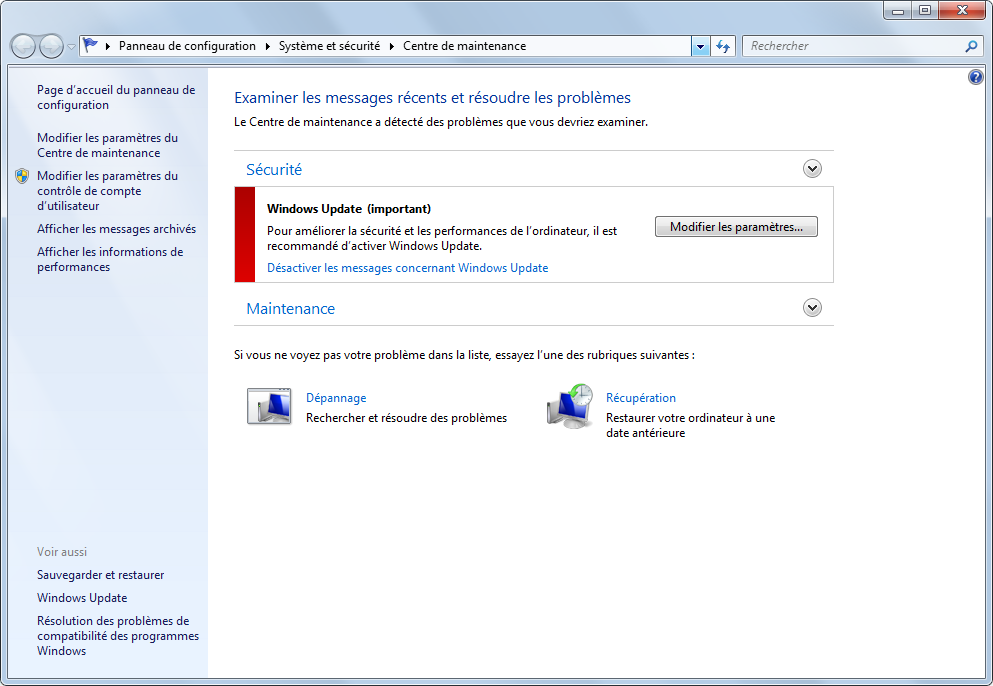
Task: Click Windows Update (important) message title
Action: click(348, 209)
